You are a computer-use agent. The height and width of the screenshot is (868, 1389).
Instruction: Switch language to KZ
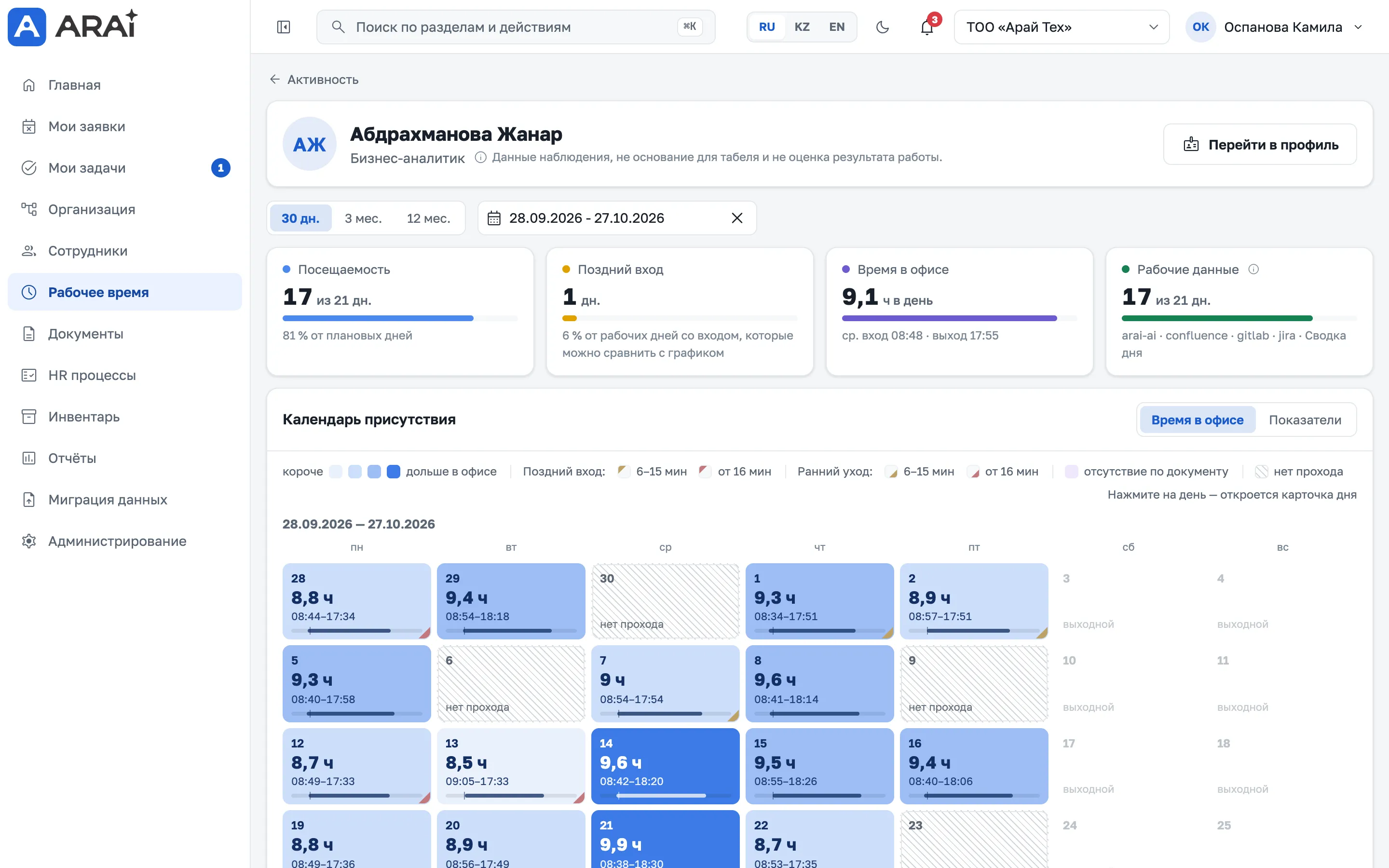802,27
